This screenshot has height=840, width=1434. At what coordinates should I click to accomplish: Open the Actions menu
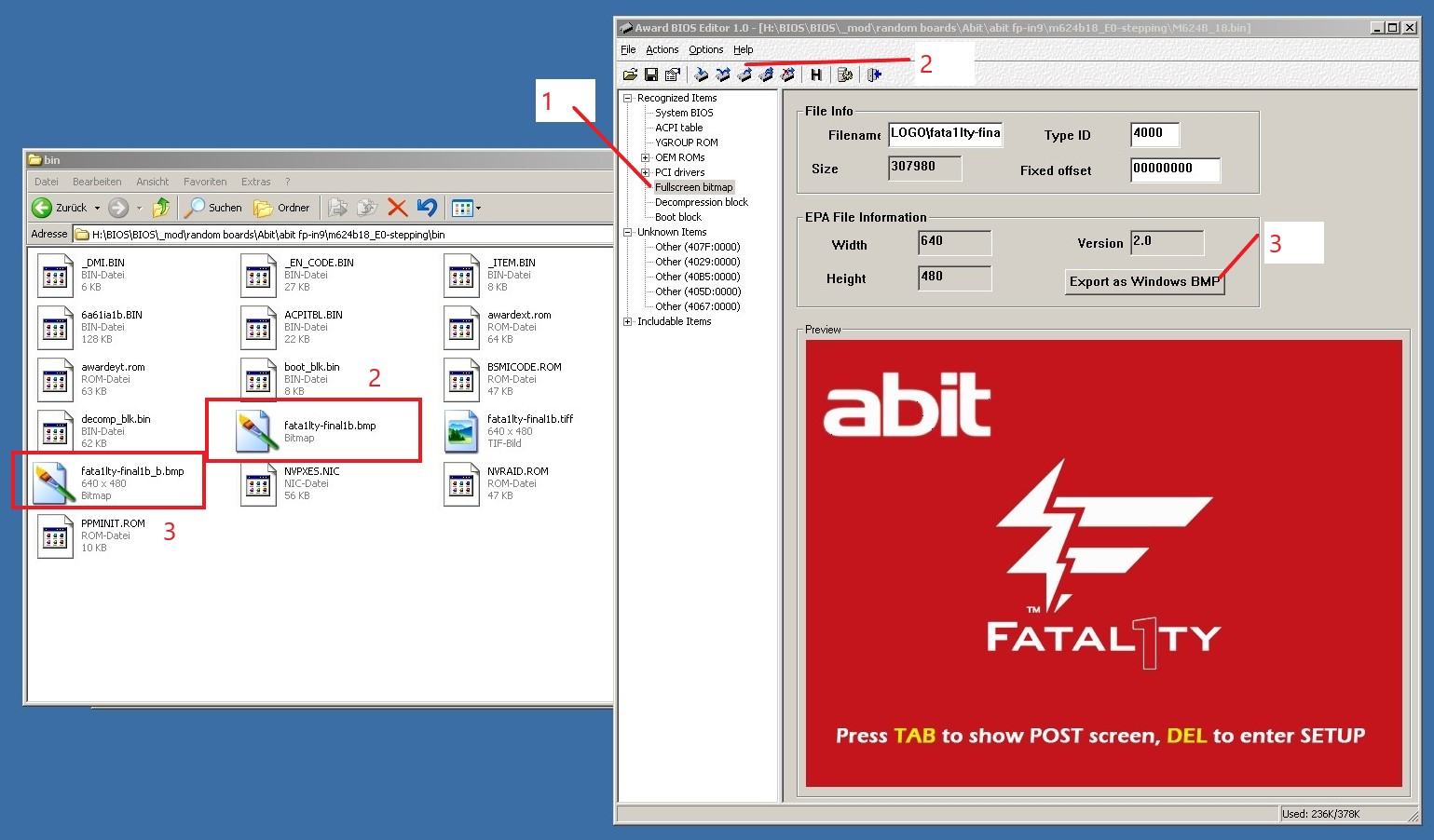(662, 49)
